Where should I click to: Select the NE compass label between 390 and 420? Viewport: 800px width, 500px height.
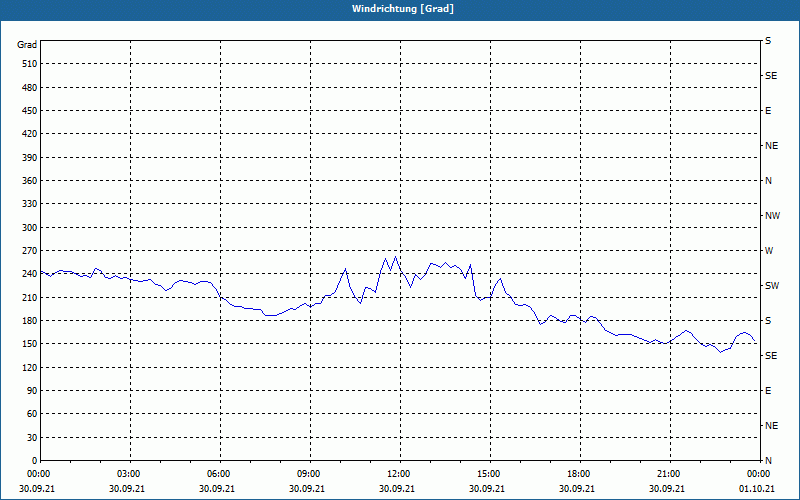[771, 146]
